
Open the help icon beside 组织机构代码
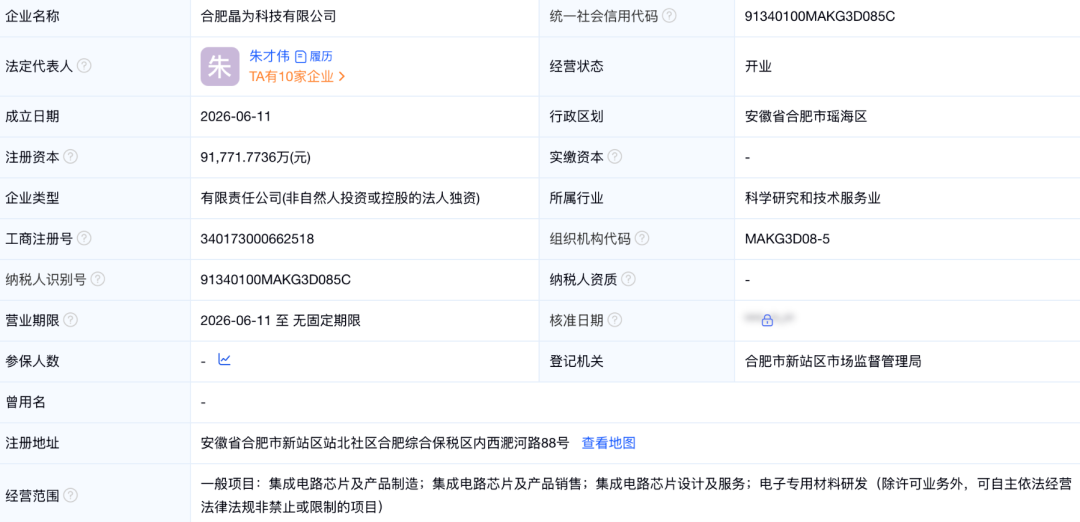click(x=642, y=238)
